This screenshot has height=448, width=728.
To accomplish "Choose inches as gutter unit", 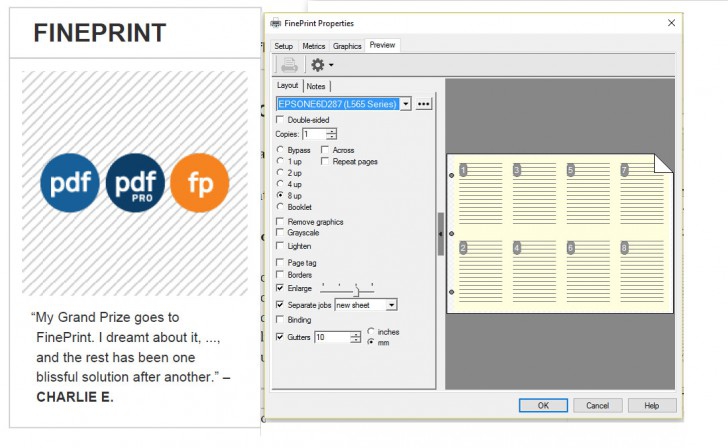I will [370, 331].
